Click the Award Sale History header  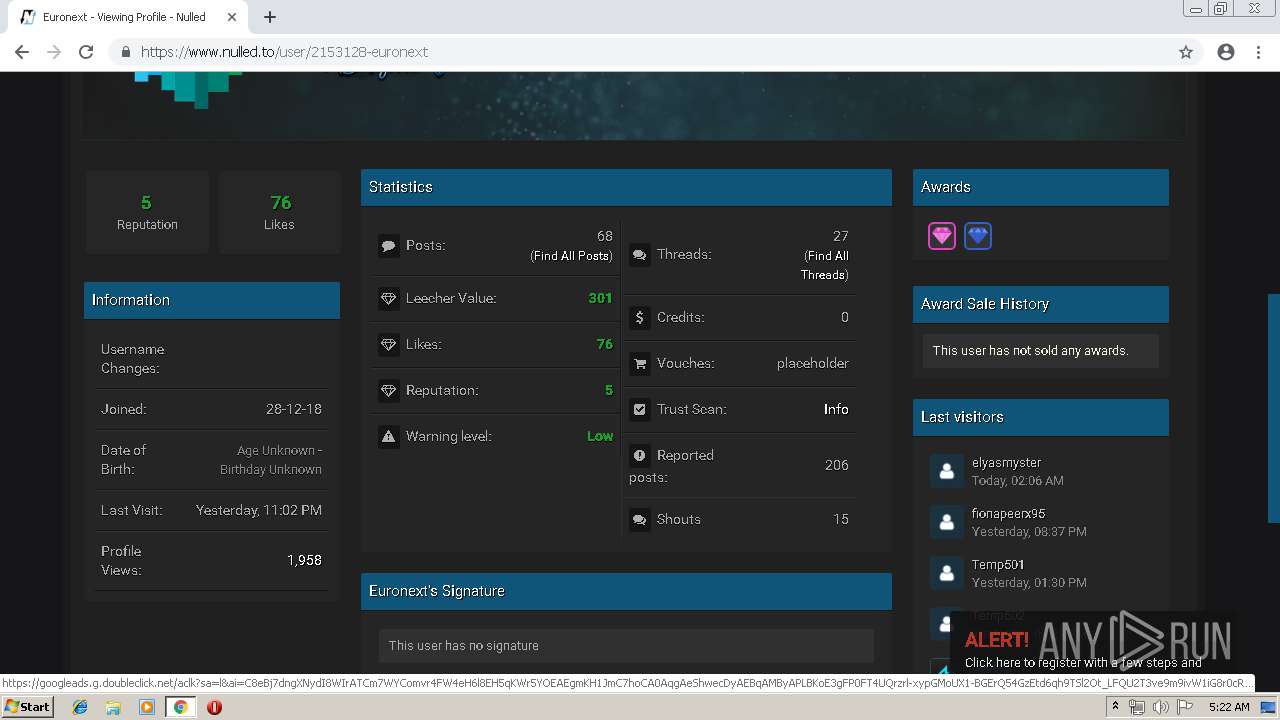pyautogui.click(x=1040, y=304)
